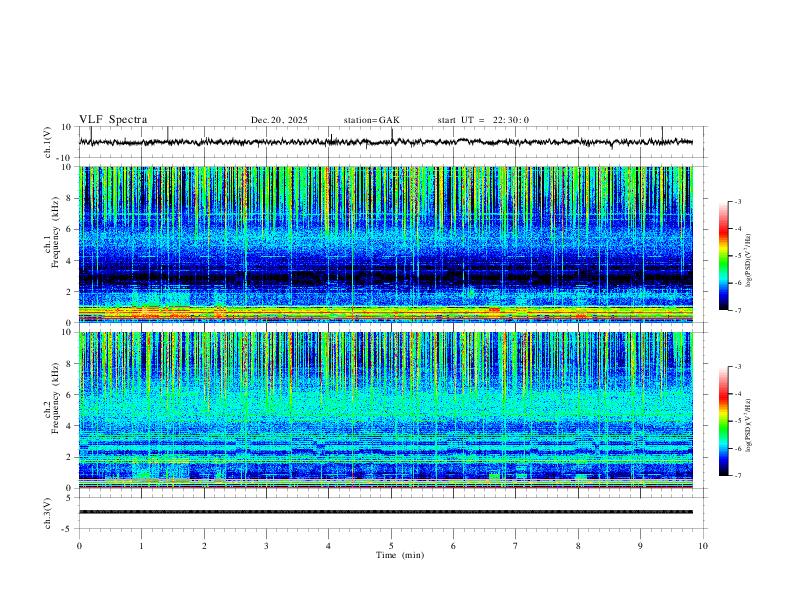
Task: Click the ch.1 voltage waveform trace
Action: pyautogui.click(x=386, y=142)
